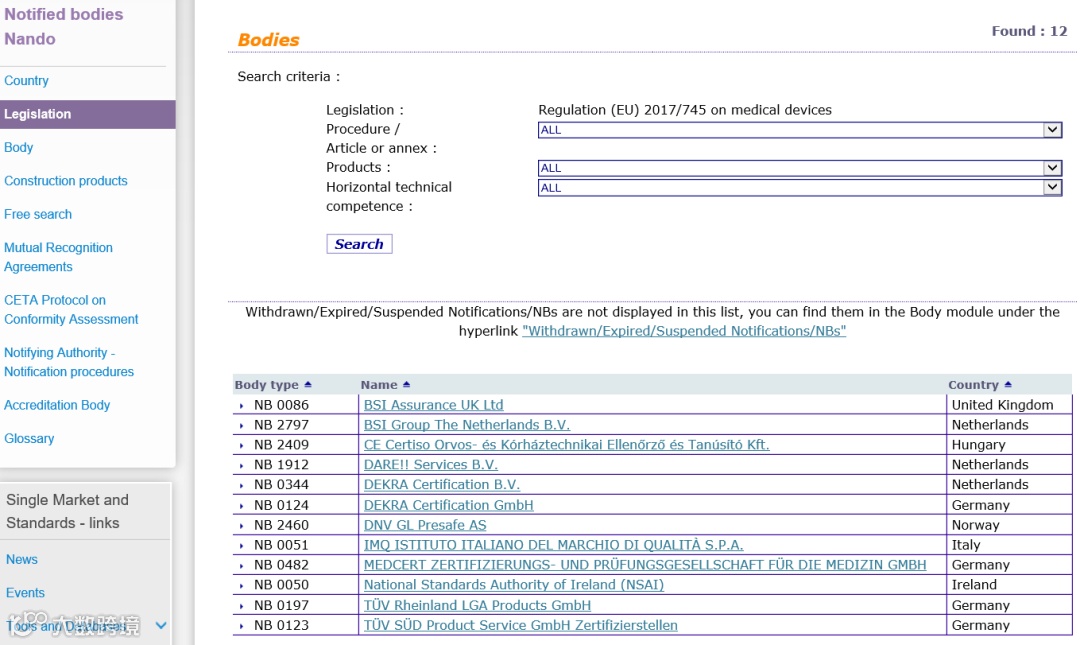Click the bullet arrow beside NB 2409

241,446
